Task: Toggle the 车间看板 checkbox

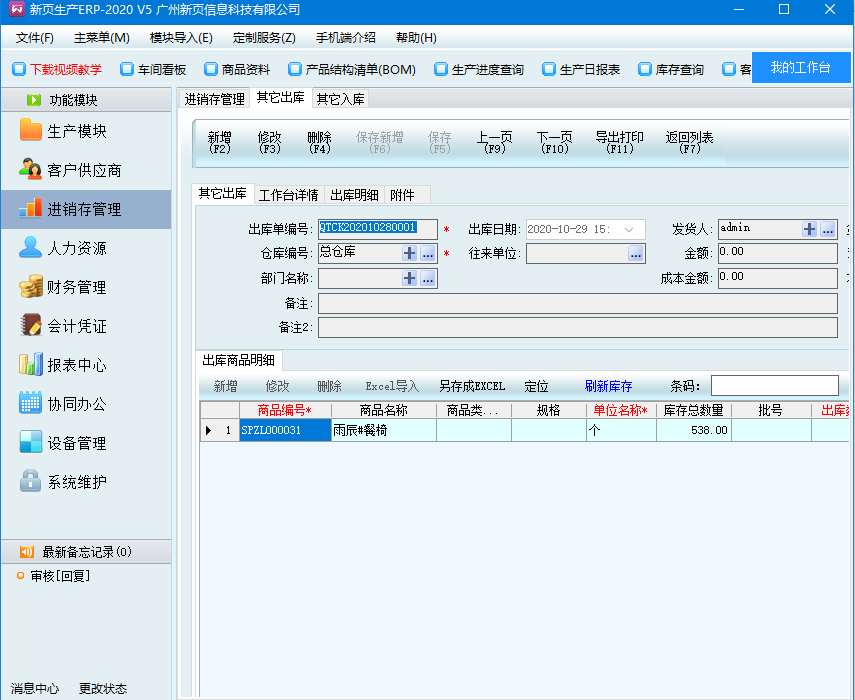Action: [x=127, y=70]
